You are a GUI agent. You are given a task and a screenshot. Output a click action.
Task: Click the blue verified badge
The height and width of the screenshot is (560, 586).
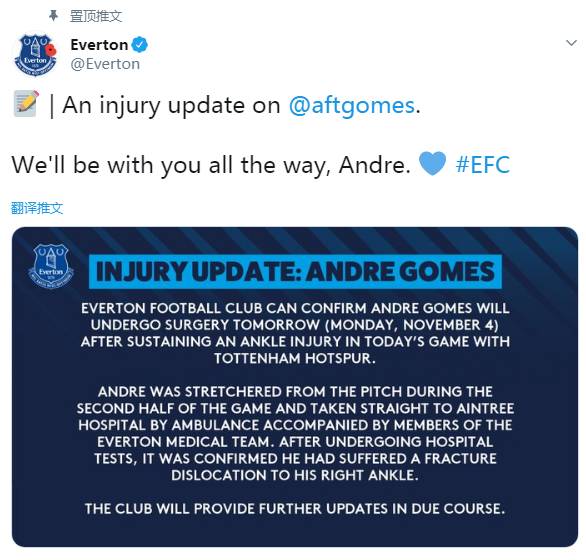[140, 45]
